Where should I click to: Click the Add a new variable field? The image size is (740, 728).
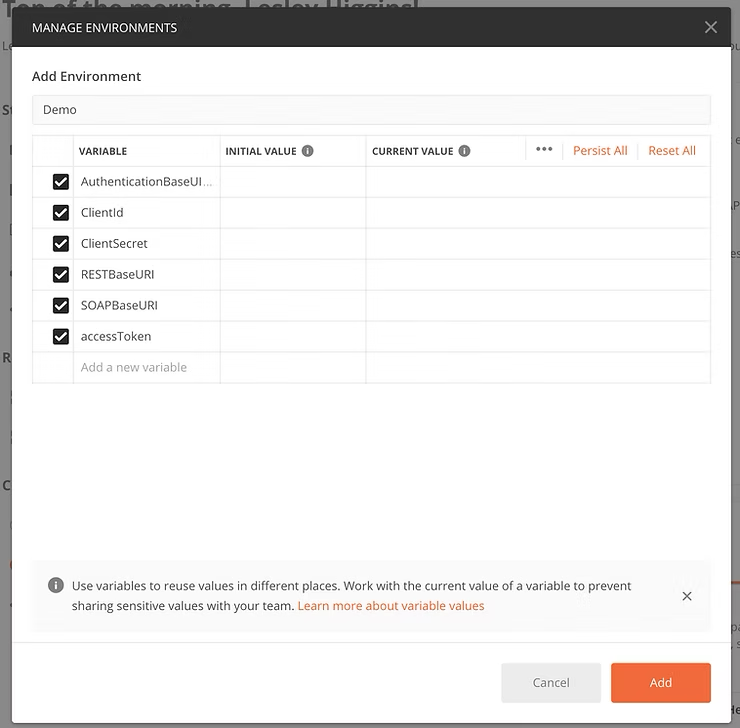146,368
